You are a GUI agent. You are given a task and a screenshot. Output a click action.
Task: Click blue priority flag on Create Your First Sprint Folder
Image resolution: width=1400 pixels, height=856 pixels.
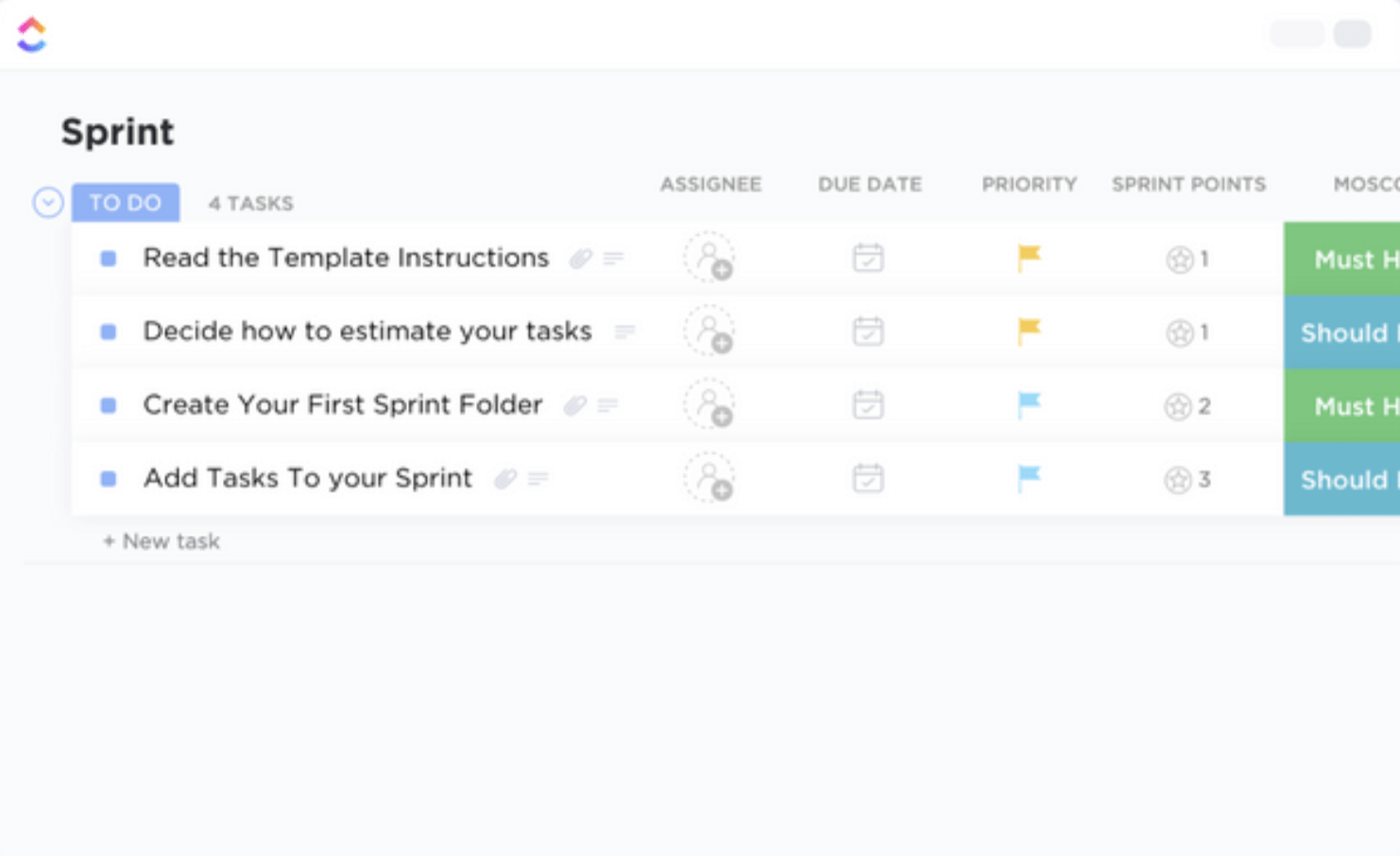click(x=1029, y=404)
